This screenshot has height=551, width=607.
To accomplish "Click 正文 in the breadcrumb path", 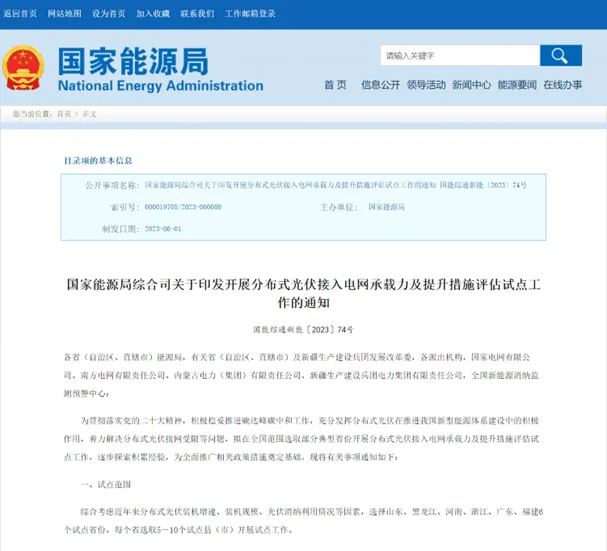I will (x=90, y=115).
